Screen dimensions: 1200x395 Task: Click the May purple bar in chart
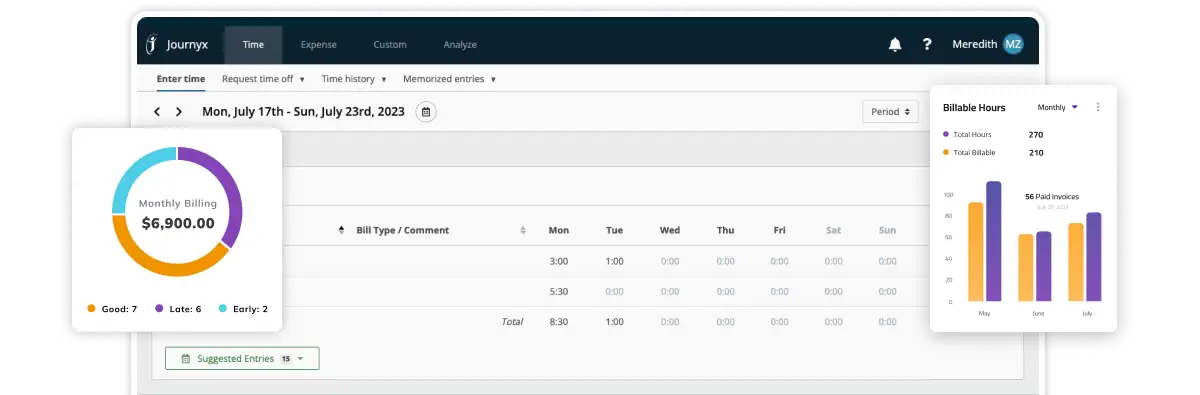pyautogui.click(x=994, y=241)
